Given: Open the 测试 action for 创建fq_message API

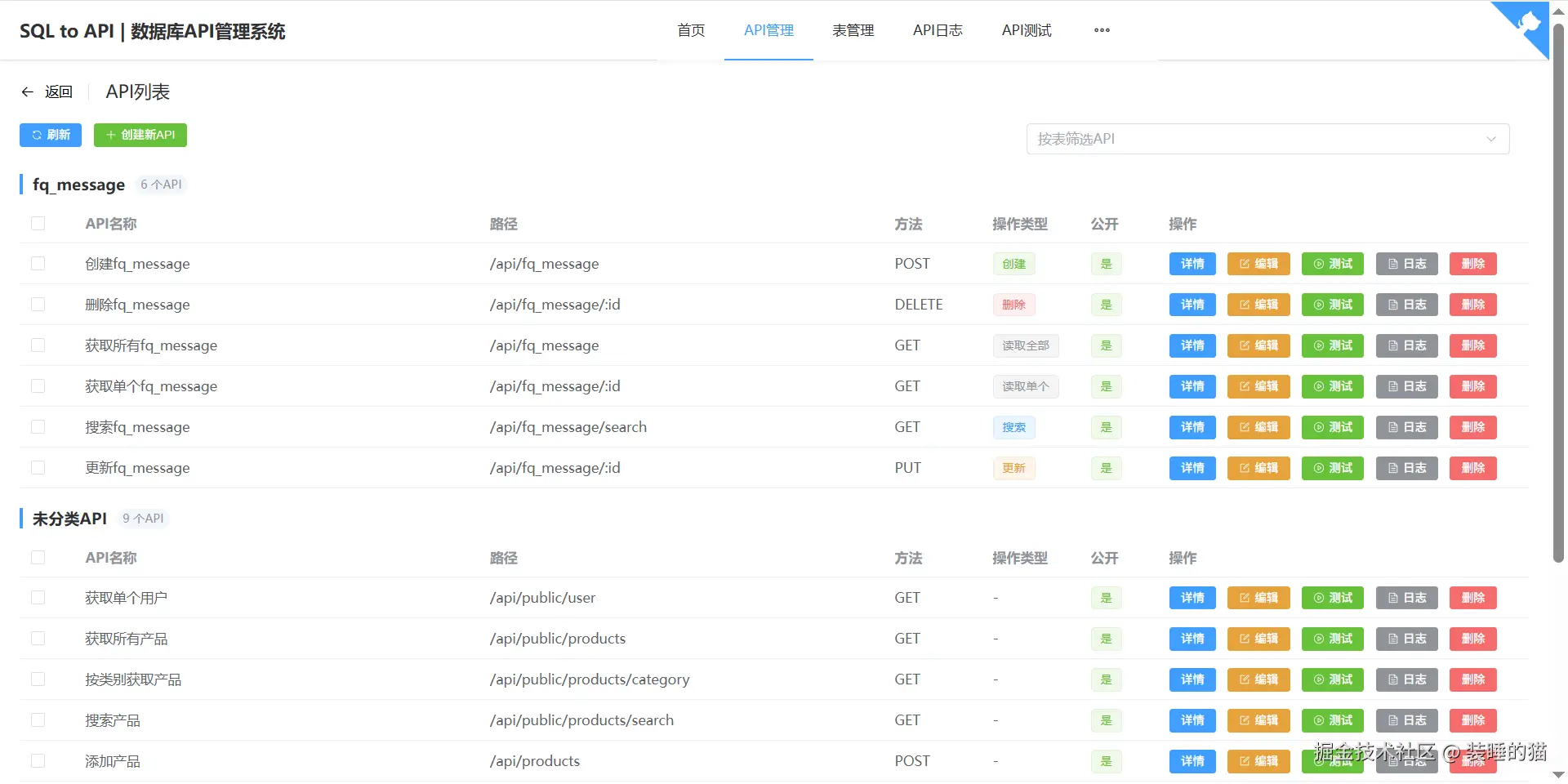Looking at the screenshot, I should pyautogui.click(x=1331, y=264).
